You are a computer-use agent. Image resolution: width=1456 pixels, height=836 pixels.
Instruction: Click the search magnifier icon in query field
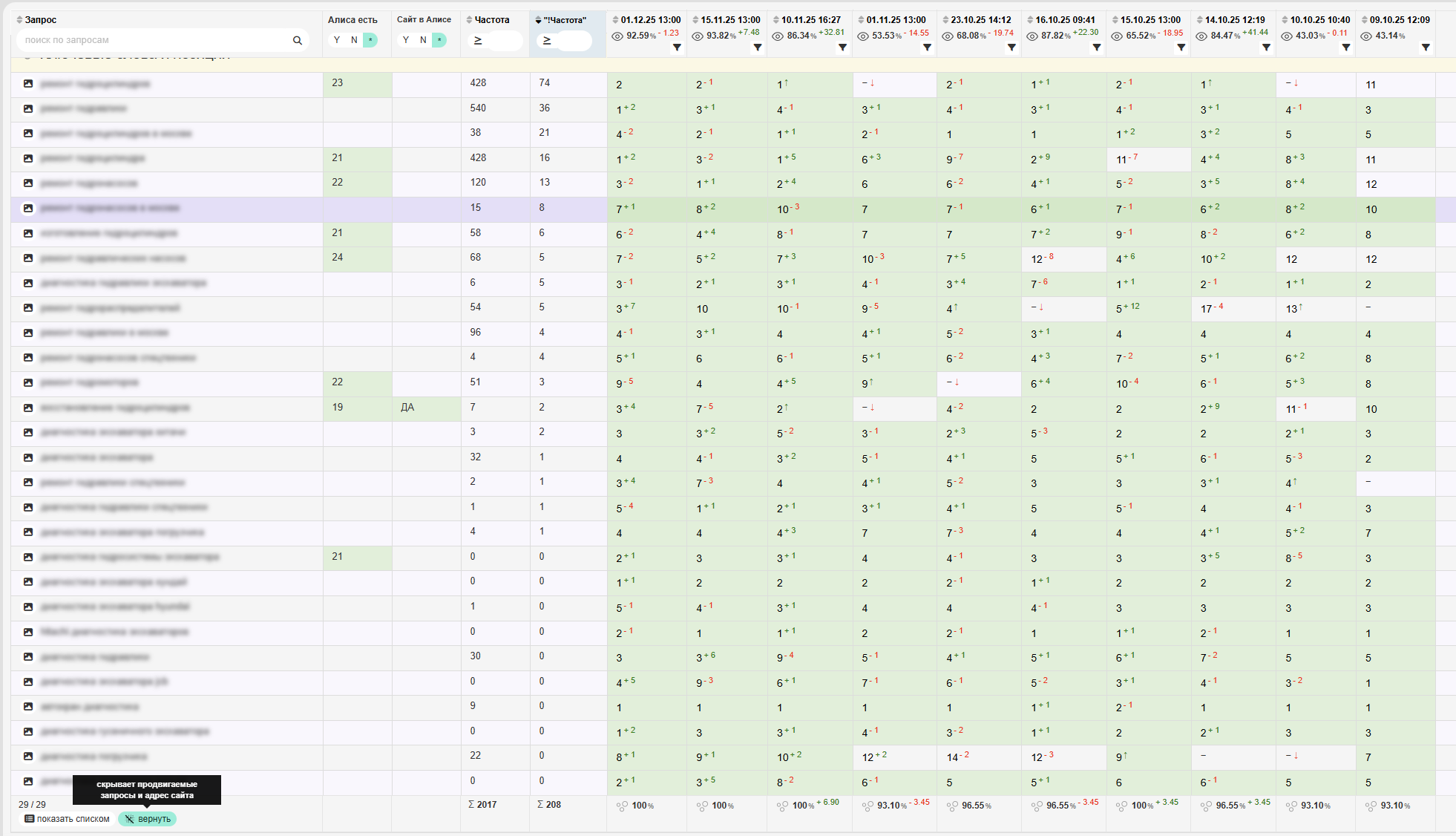297,40
